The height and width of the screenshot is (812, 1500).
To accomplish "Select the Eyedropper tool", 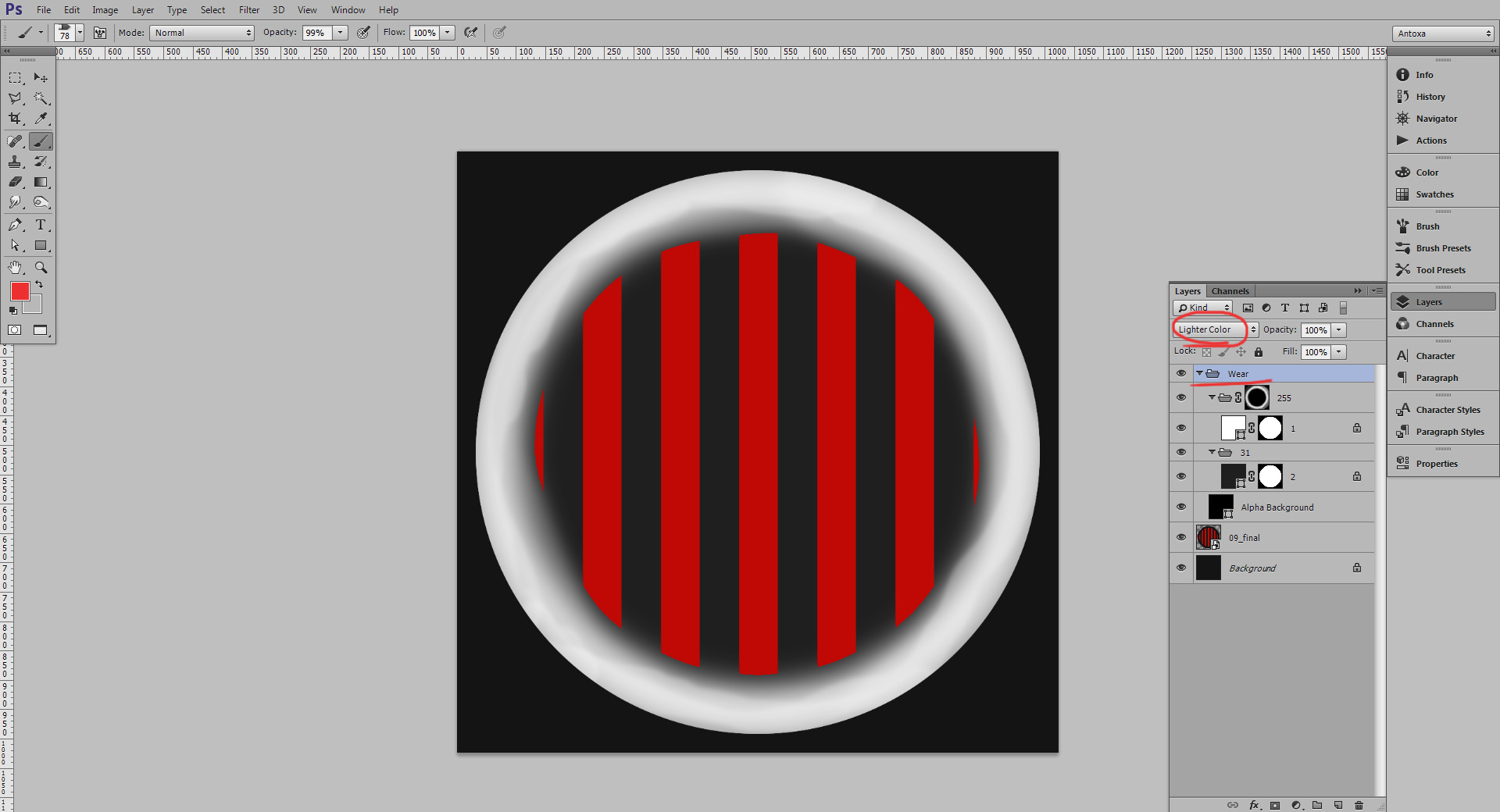I will pos(41,119).
